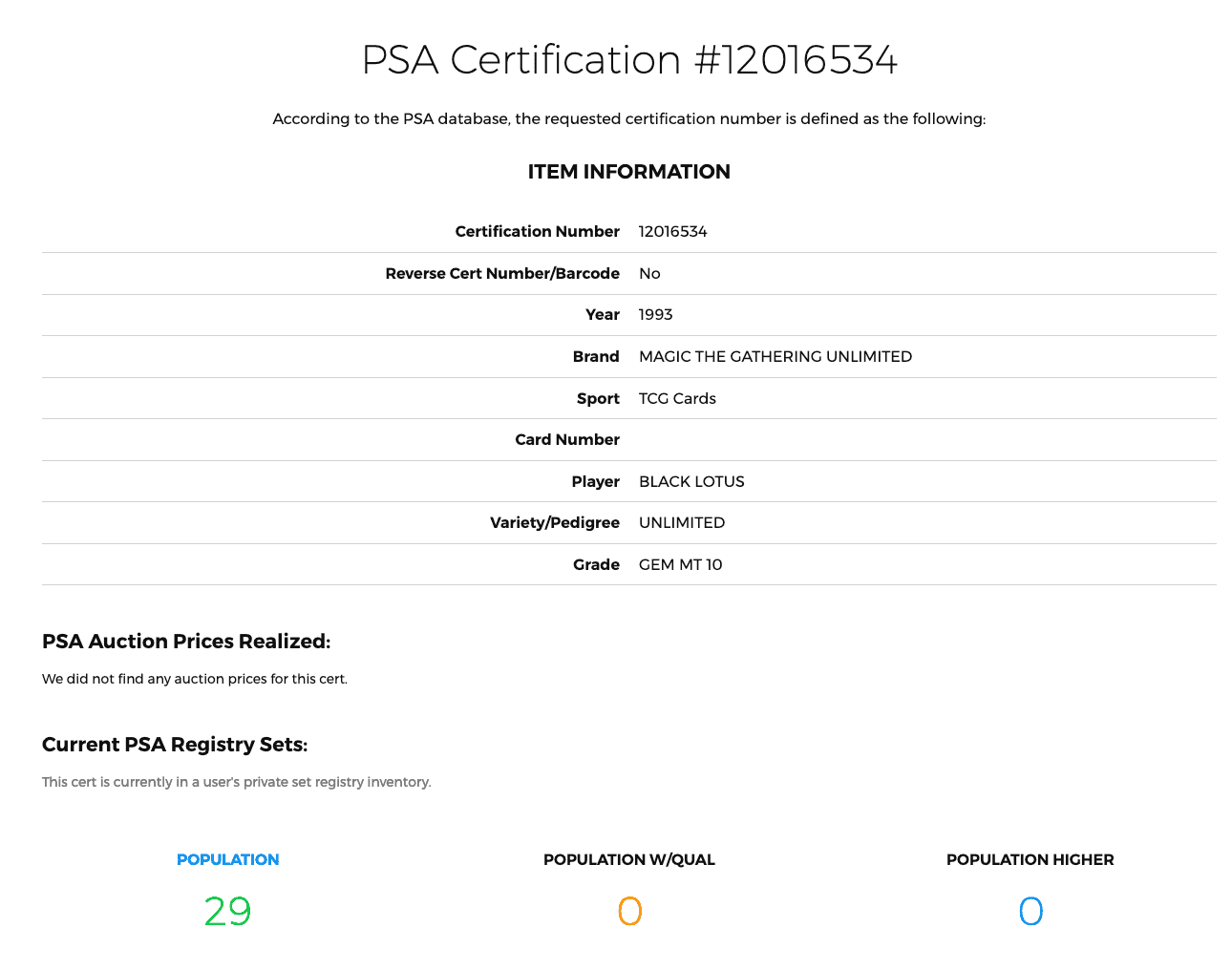Viewport: 1232px width, 970px height.
Task: Click the Current PSA Registry Sets heading
Action: click(175, 745)
